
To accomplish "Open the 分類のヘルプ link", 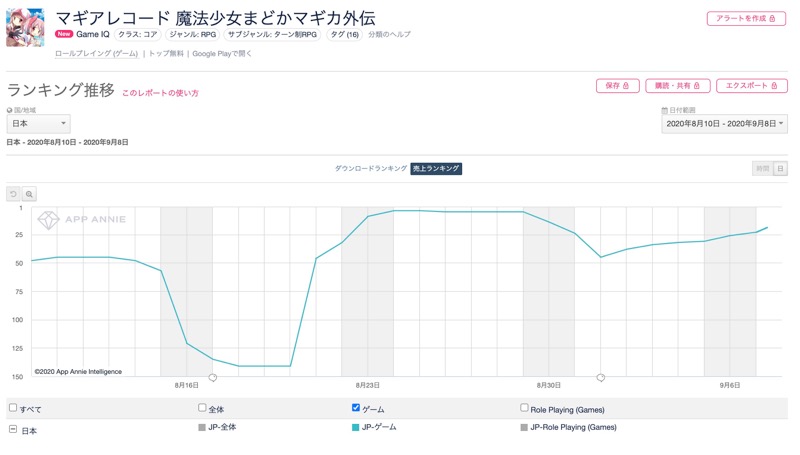I will coord(389,34).
